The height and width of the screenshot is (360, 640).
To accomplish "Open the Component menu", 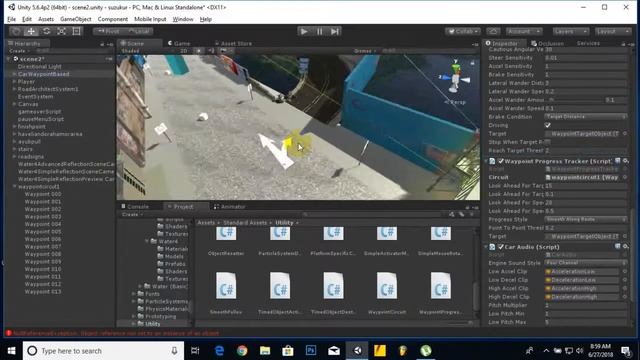I will [113, 19].
